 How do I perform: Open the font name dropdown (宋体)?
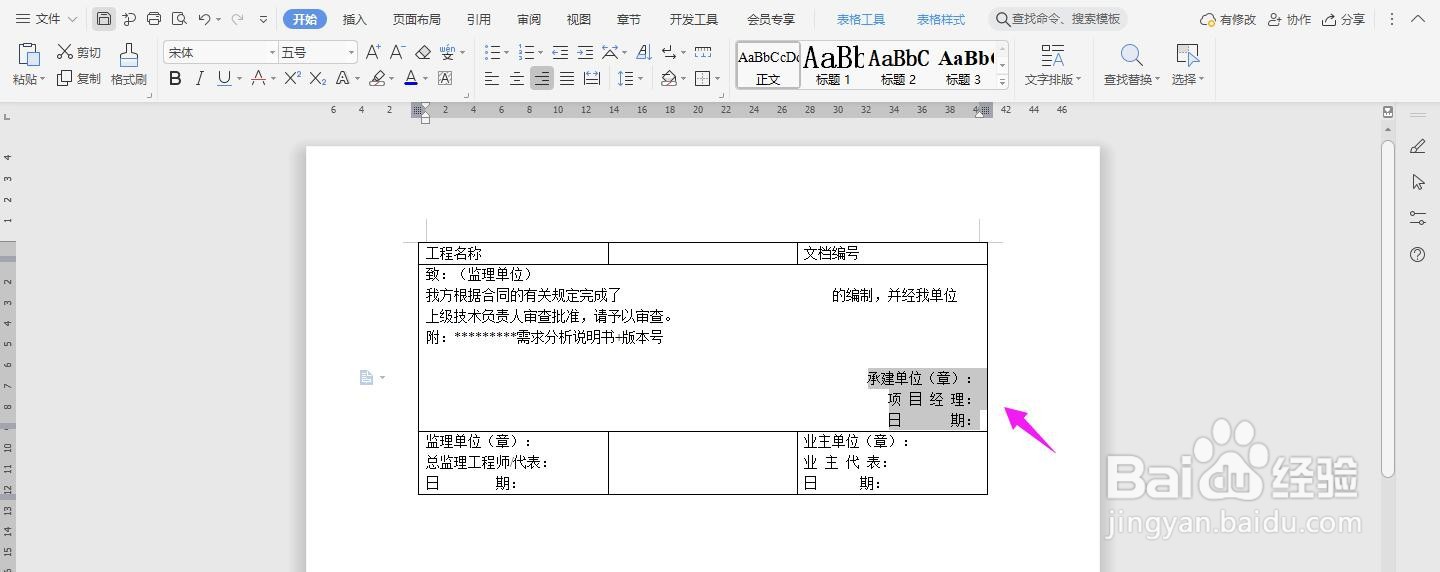pos(272,52)
